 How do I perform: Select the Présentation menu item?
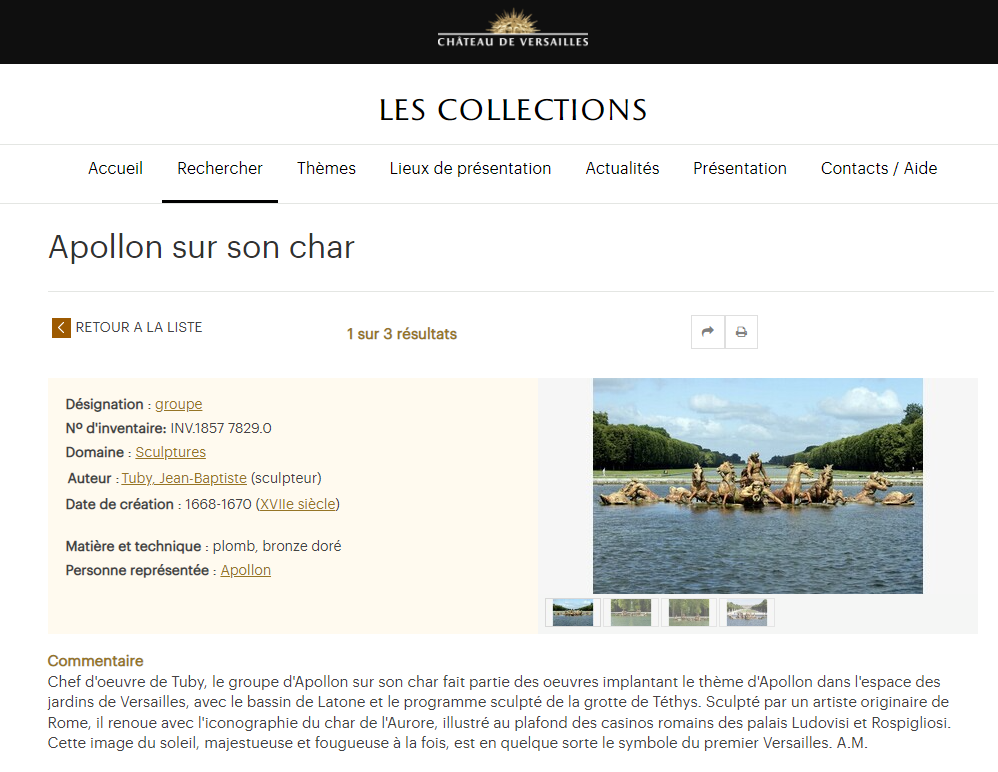(x=740, y=168)
